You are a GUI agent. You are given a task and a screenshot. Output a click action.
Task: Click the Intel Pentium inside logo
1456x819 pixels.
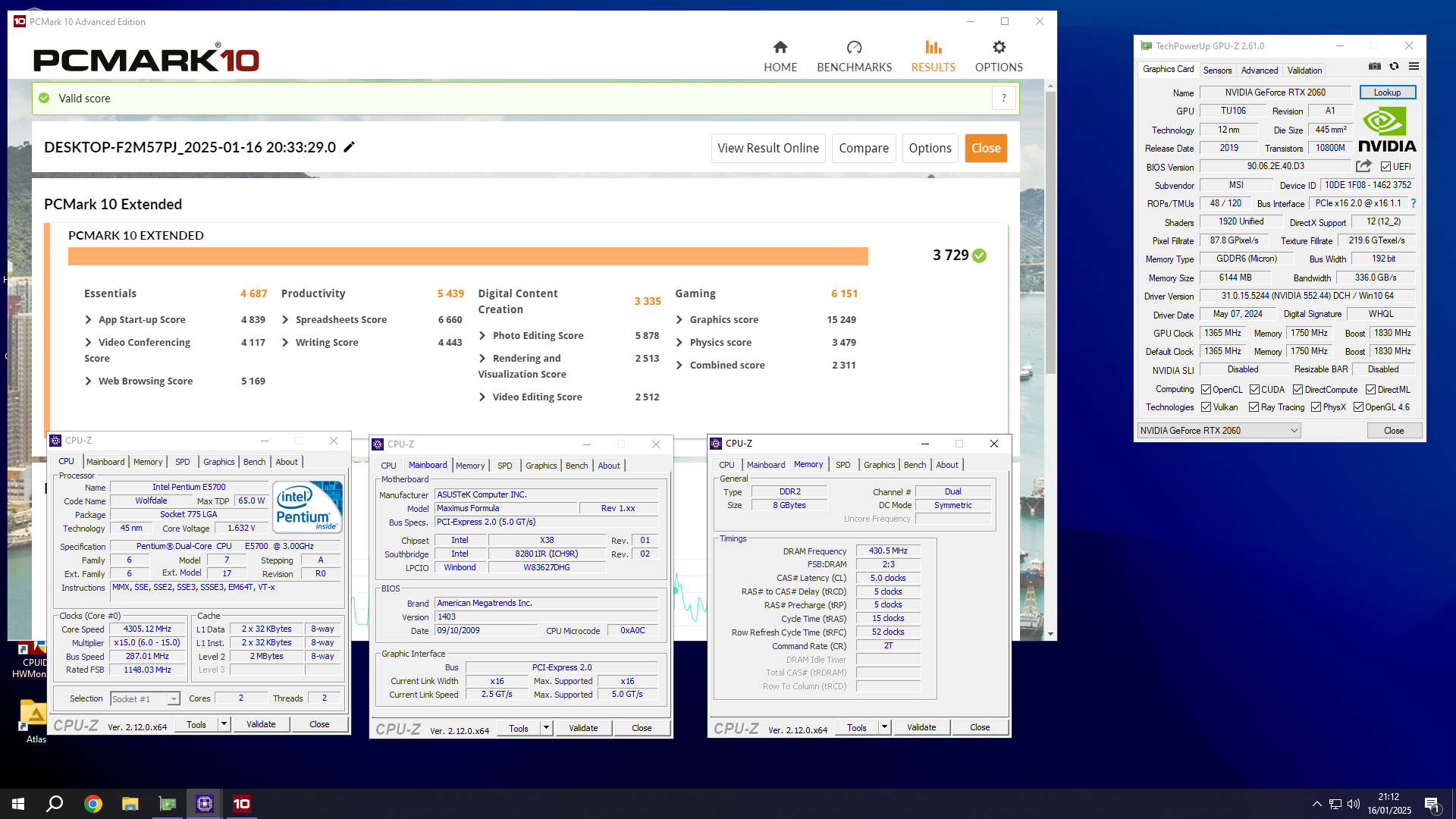307,506
